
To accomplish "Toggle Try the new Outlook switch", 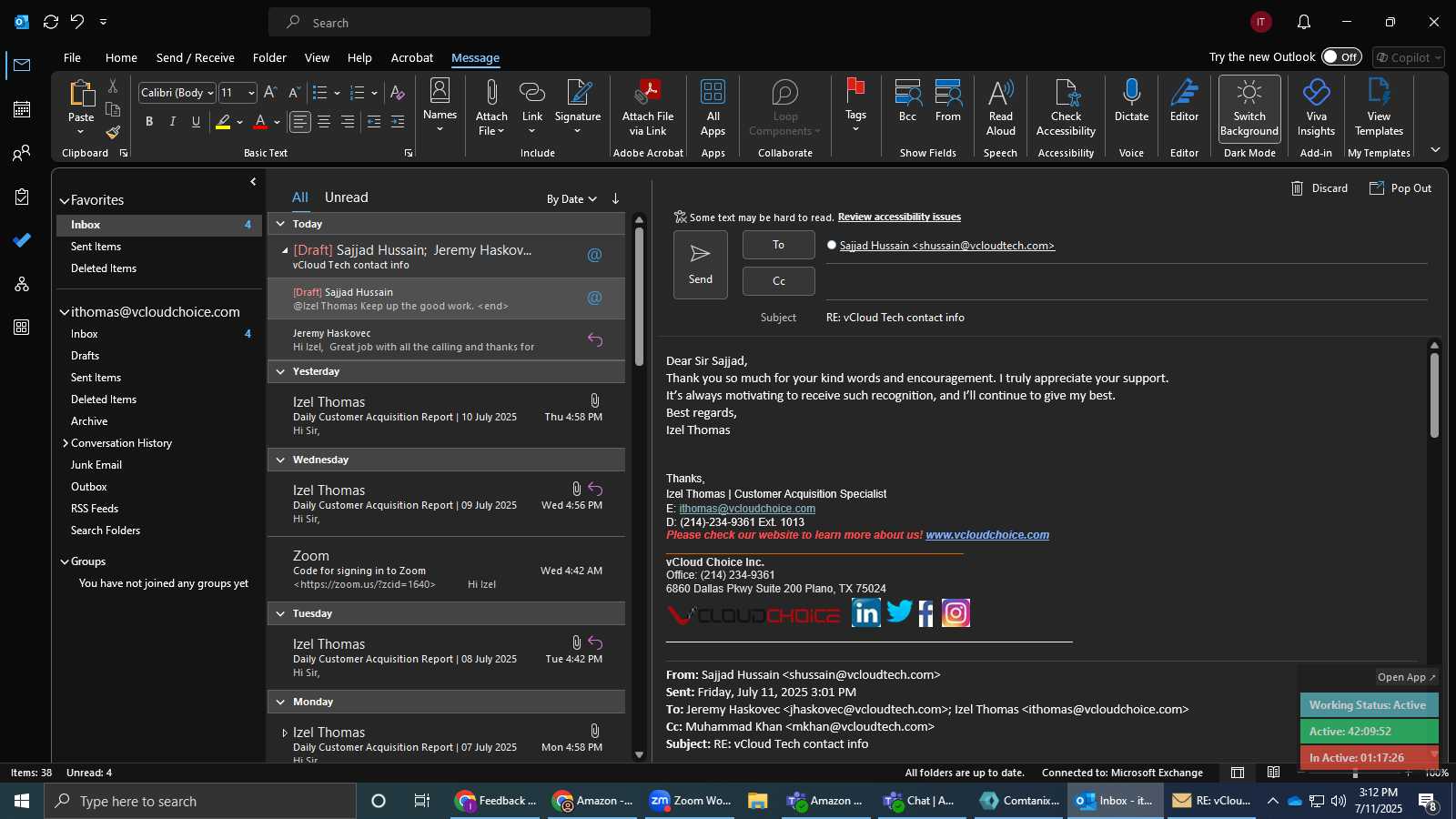I will (x=1341, y=56).
